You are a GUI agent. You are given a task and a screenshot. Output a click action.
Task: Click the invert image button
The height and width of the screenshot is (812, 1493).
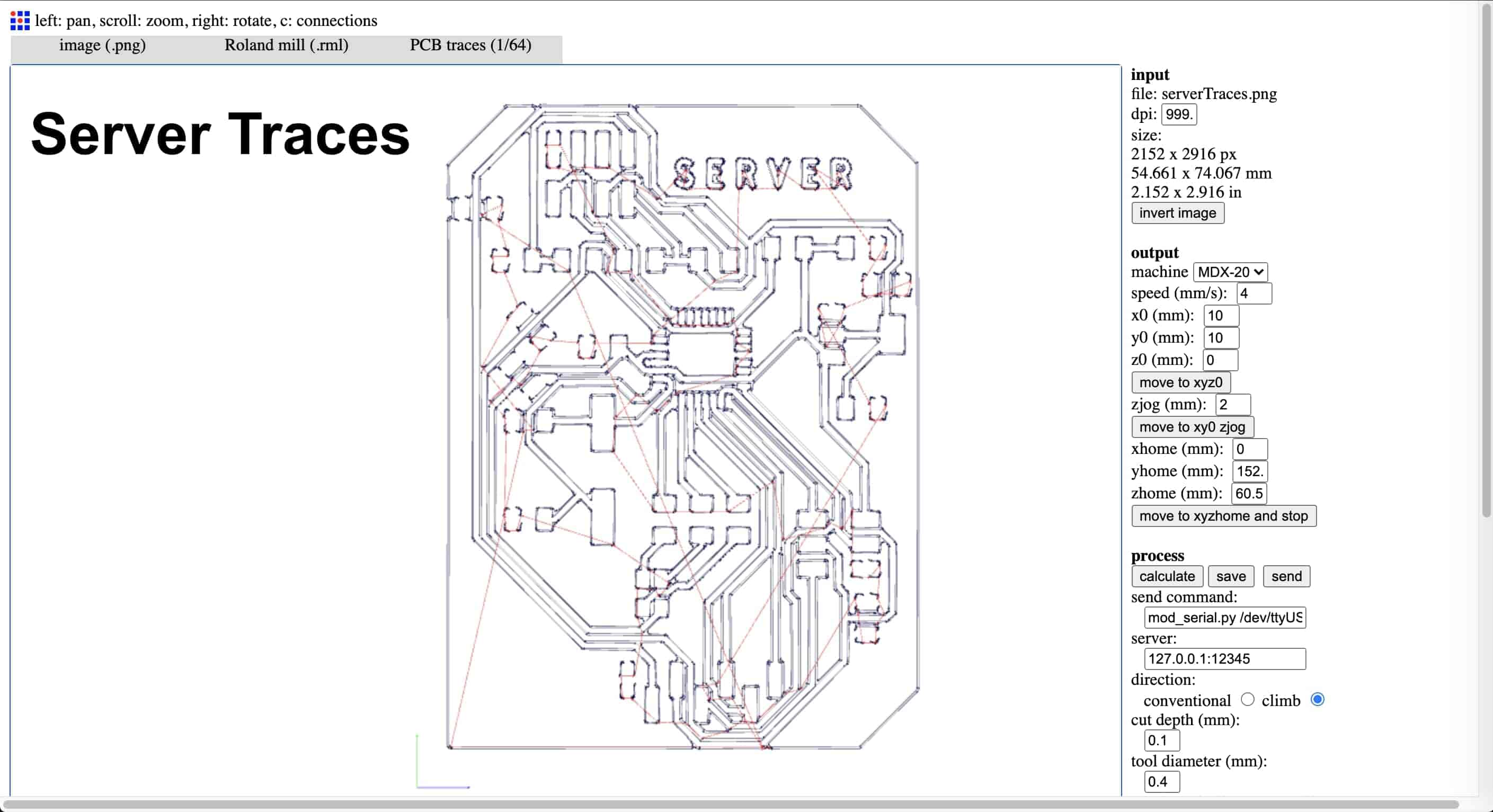click(x=1178, y=213)
